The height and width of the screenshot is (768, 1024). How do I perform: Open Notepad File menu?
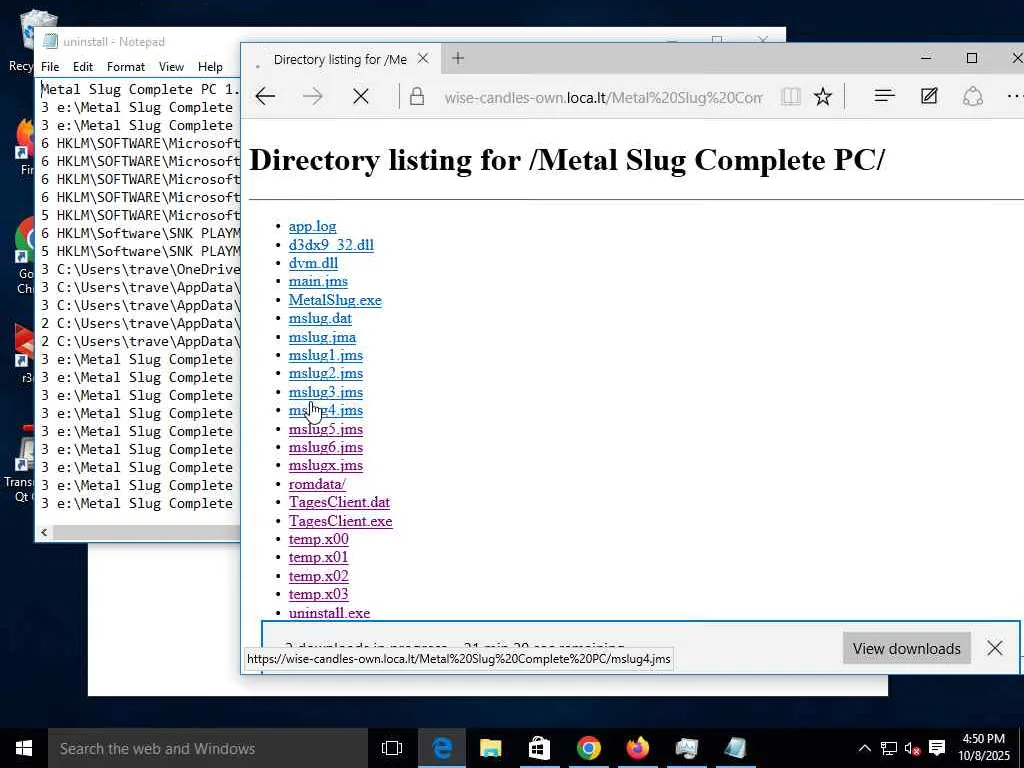pyautogui.click(x=50, y=67)
